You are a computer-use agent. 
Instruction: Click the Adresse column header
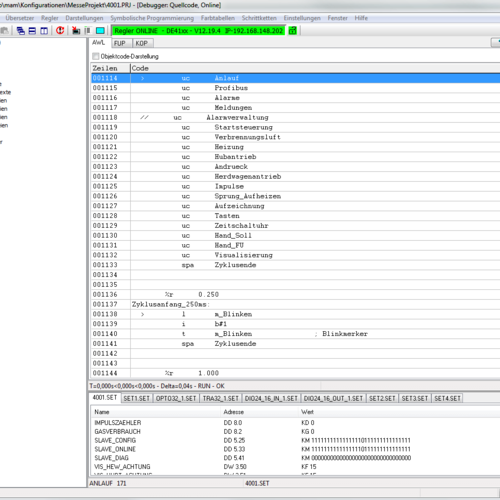tap(259, 412)
